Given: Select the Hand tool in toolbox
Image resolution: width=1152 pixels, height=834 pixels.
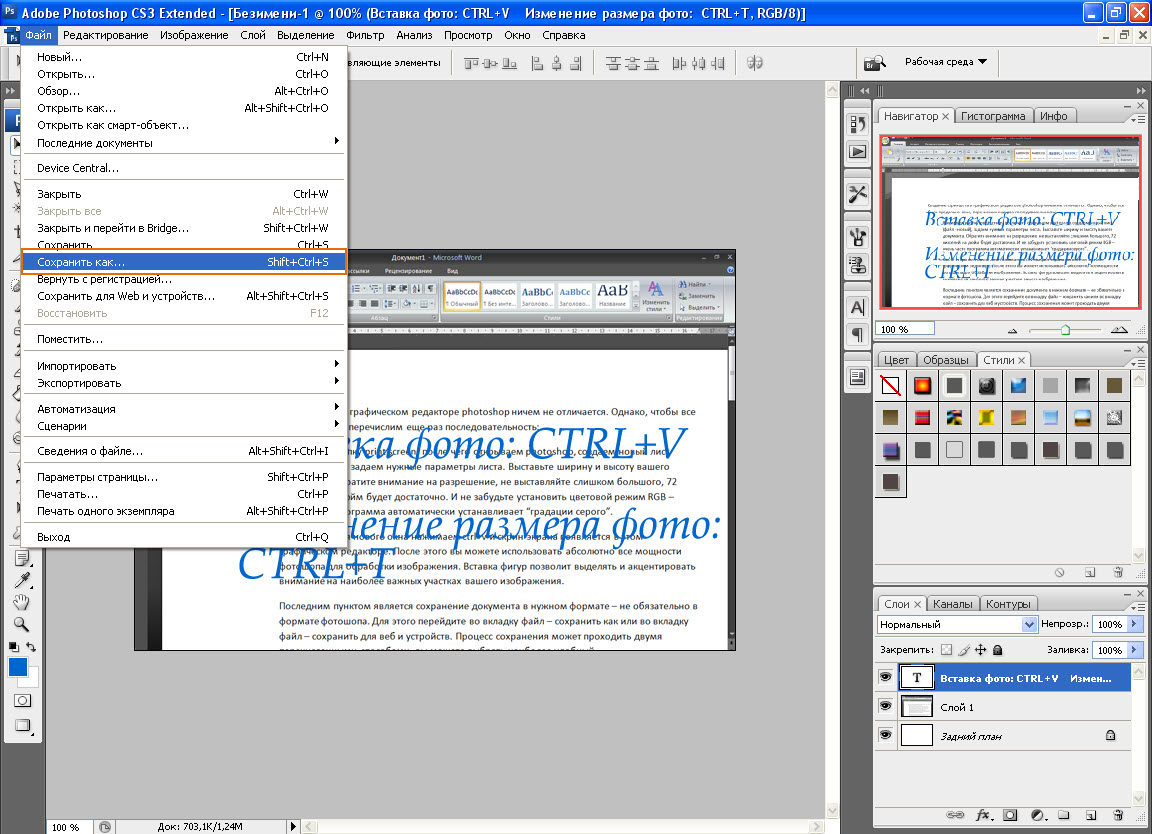Looking at the screenshot, I should click(21, 602).
